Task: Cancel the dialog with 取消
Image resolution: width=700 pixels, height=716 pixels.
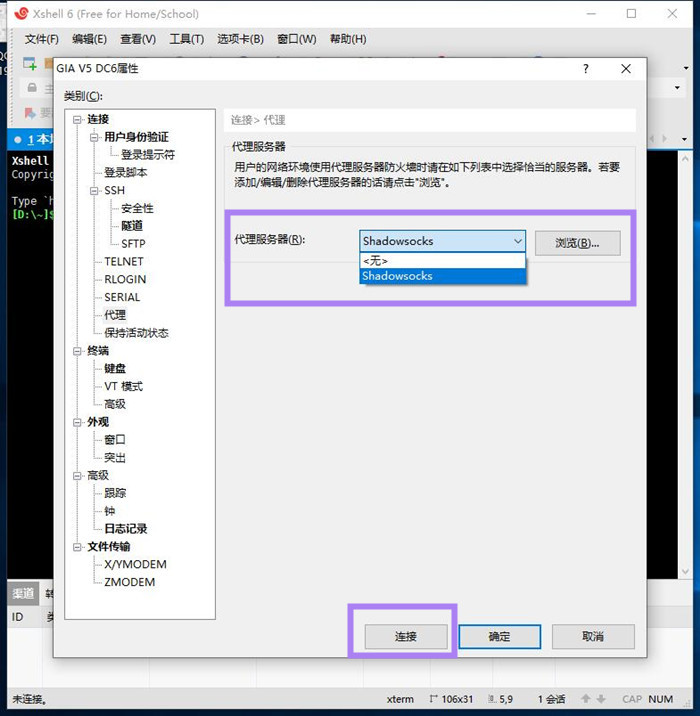Action: click(x=593, y=637)
